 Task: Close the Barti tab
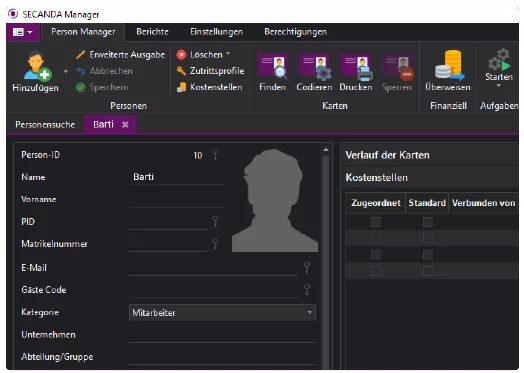(x=125, y=125)
